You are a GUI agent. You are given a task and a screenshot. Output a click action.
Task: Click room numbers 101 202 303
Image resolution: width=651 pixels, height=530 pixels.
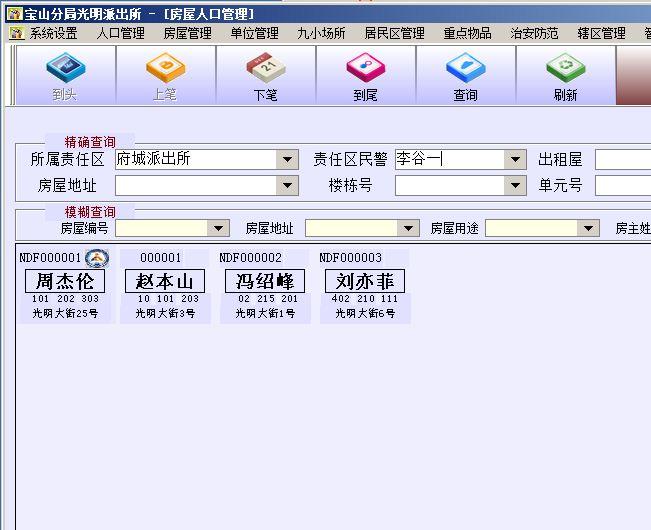(66, 298)
